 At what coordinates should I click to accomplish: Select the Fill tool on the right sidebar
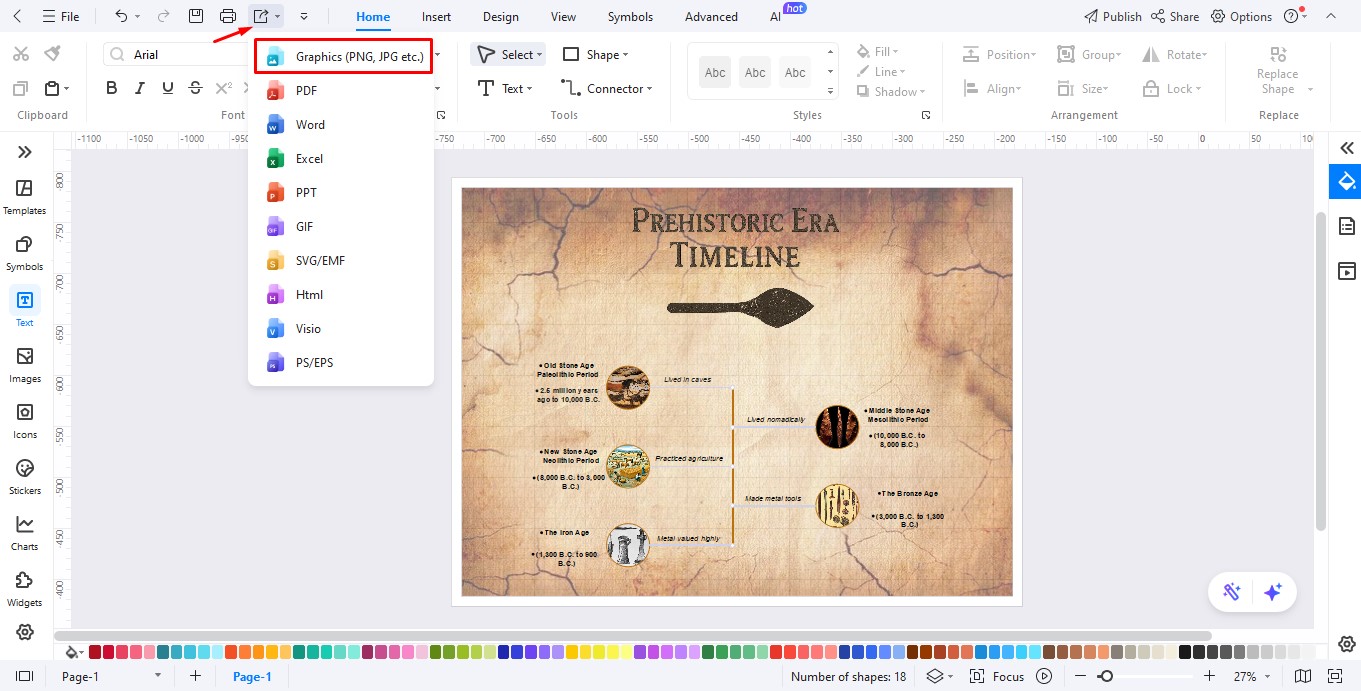tap(1345, 181)
